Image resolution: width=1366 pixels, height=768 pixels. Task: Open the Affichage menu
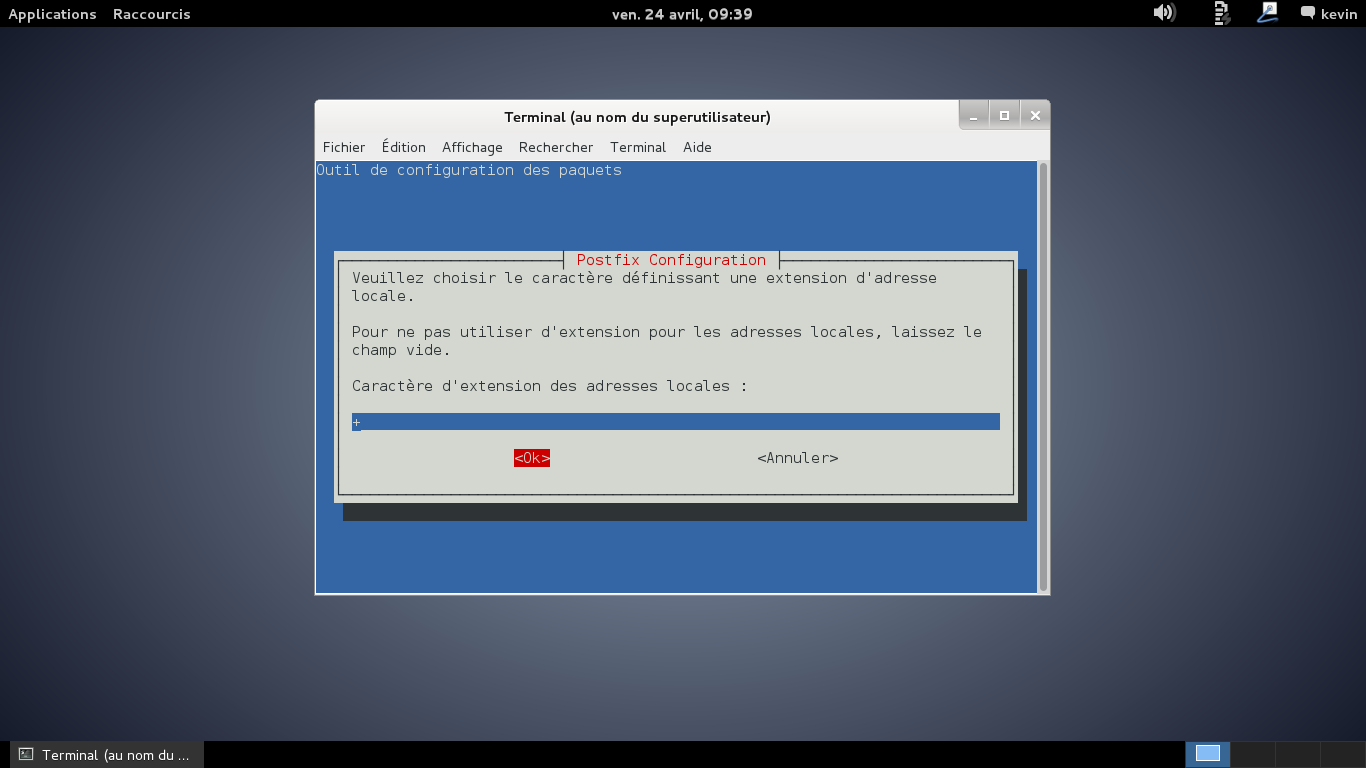(x=472, y=147)
